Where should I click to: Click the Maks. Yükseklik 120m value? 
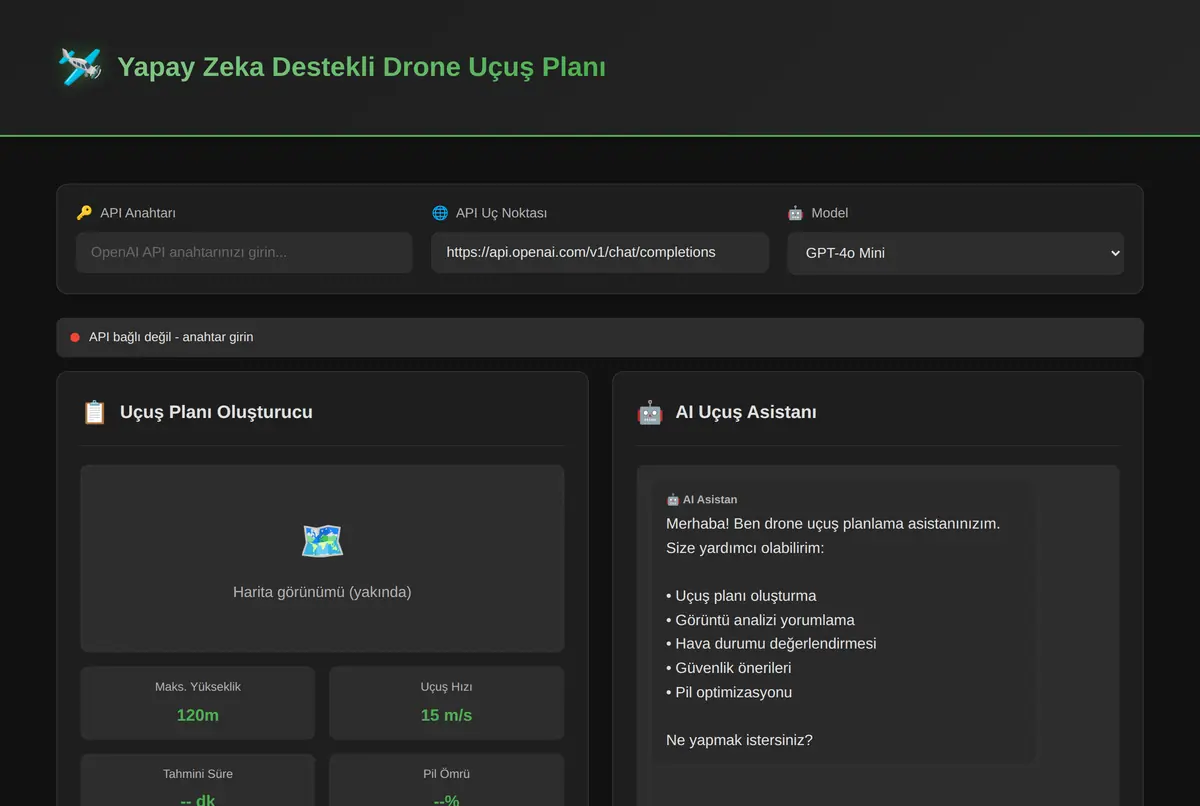(x=198, y=715)
